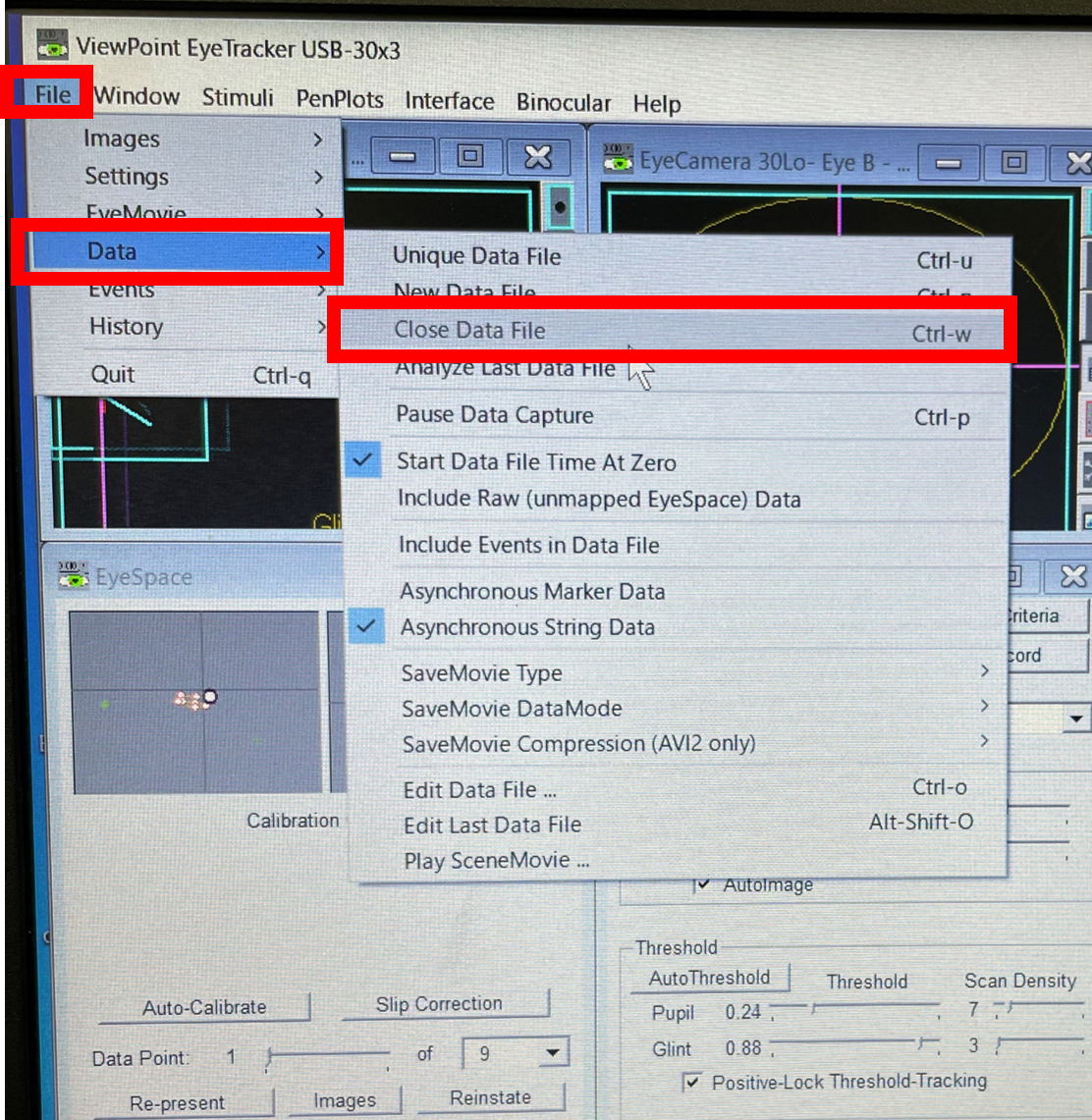Close the left eye camera window
This screenshot has height=1120, width=1092.
tap(537, 157)
